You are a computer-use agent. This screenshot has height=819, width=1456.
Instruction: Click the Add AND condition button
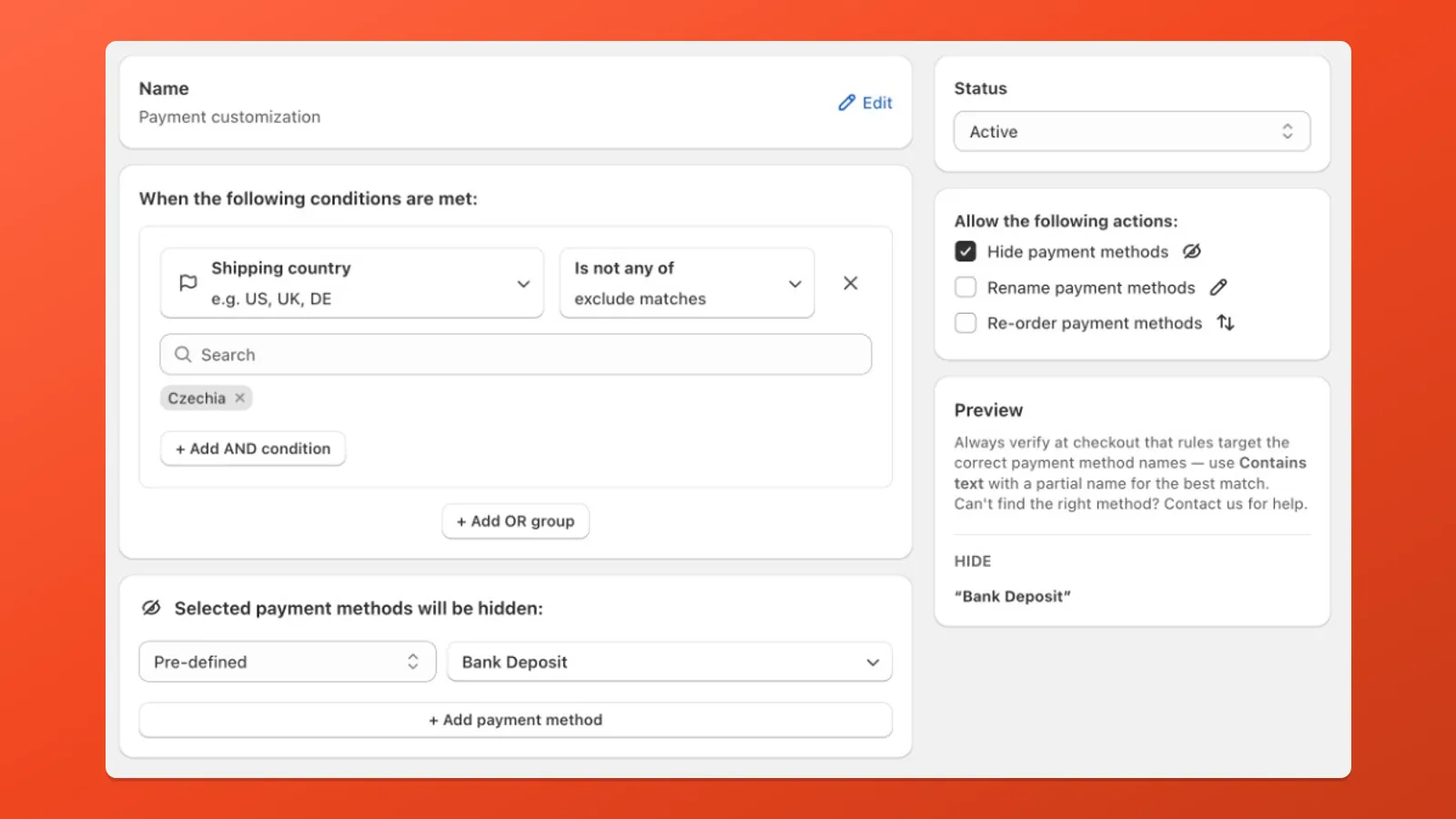click(253, 449)
